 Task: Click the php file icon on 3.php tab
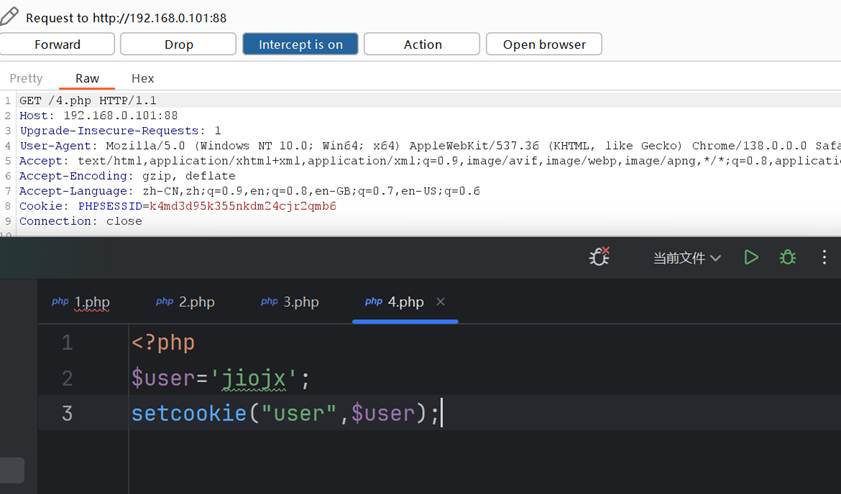click(269, 301)
